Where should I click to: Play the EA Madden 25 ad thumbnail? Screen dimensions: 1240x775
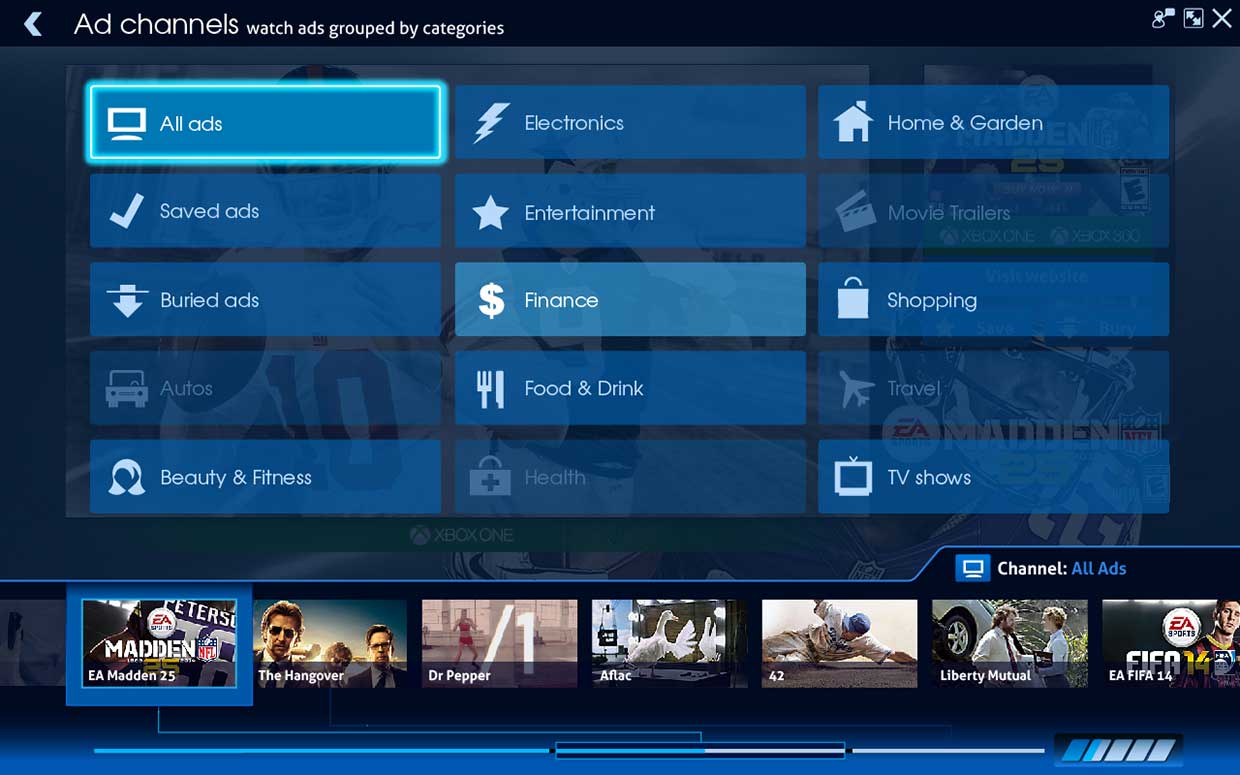tap(159, 643)
